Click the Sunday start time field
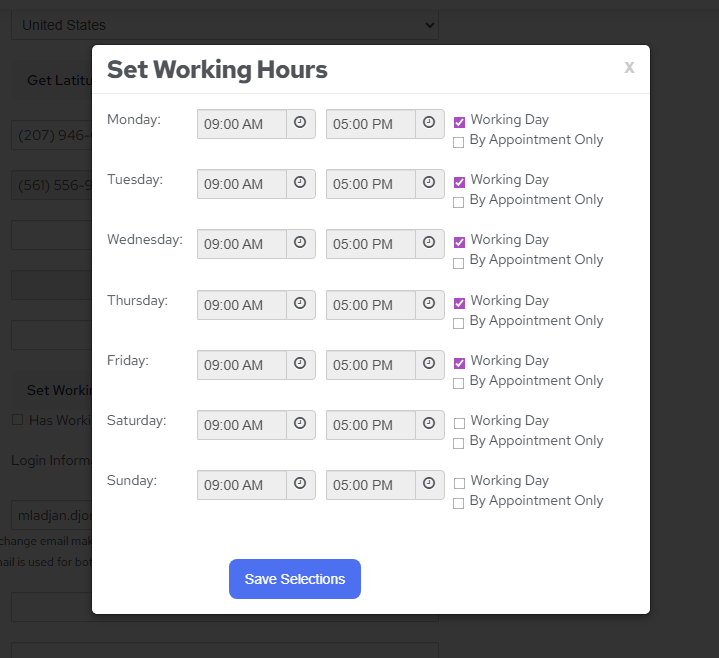The image size is (719, 658). point(242,485)
